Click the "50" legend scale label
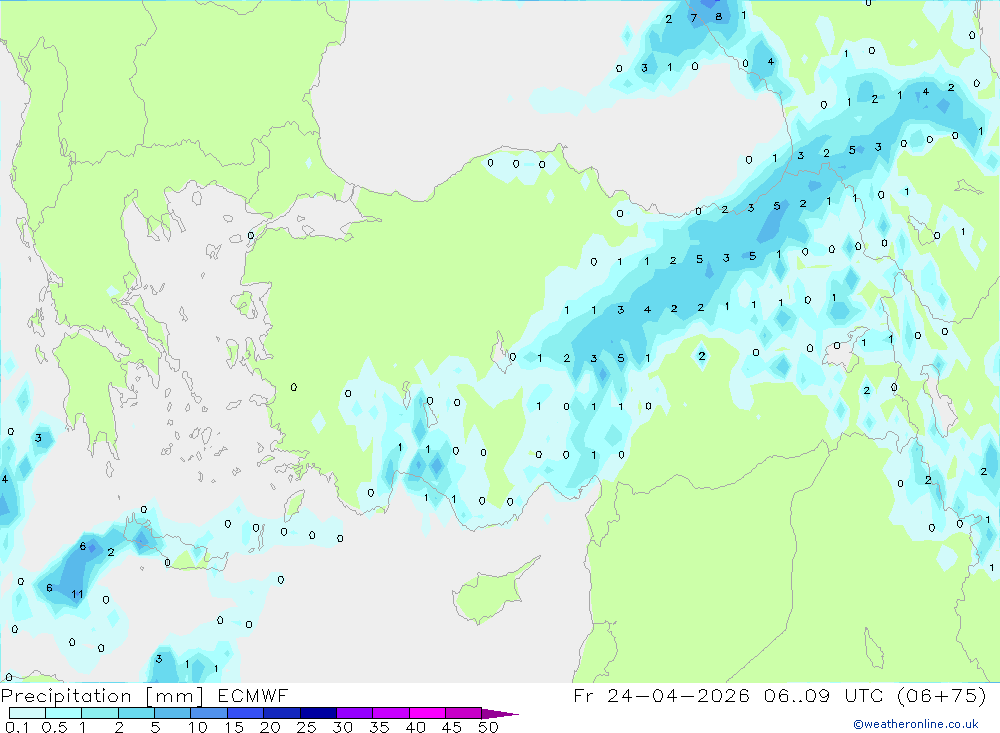The width and height of the screenshot is (1000, 733). [x=488, y=727]
